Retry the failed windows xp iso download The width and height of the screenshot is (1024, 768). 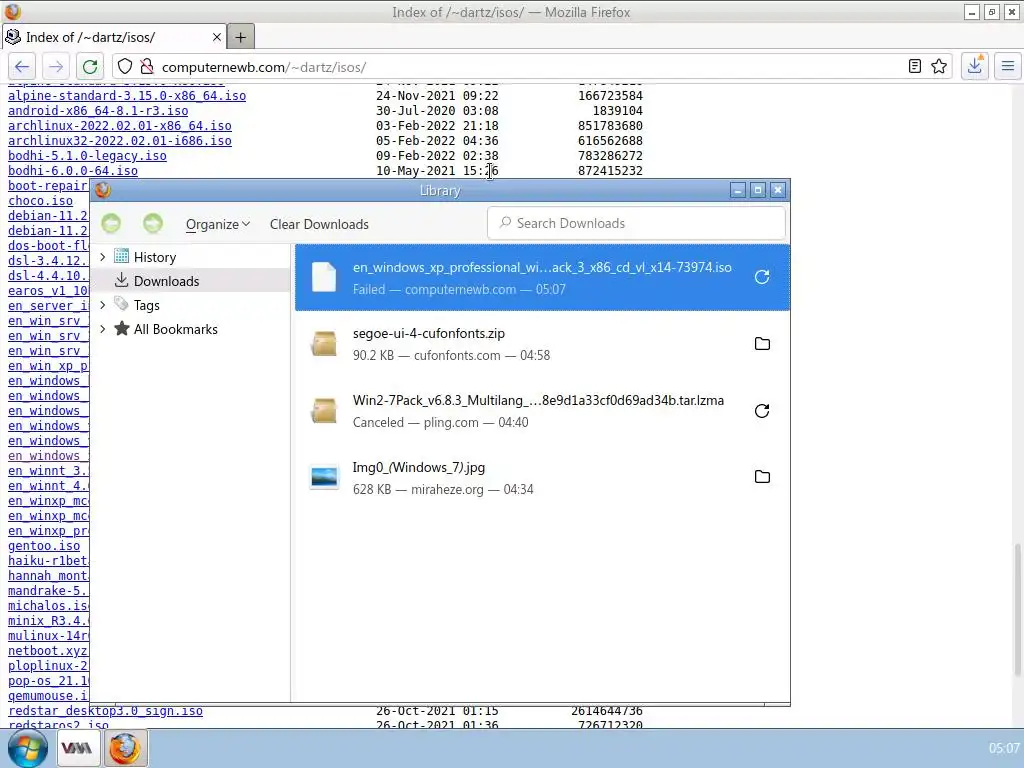tap(761, 277)
